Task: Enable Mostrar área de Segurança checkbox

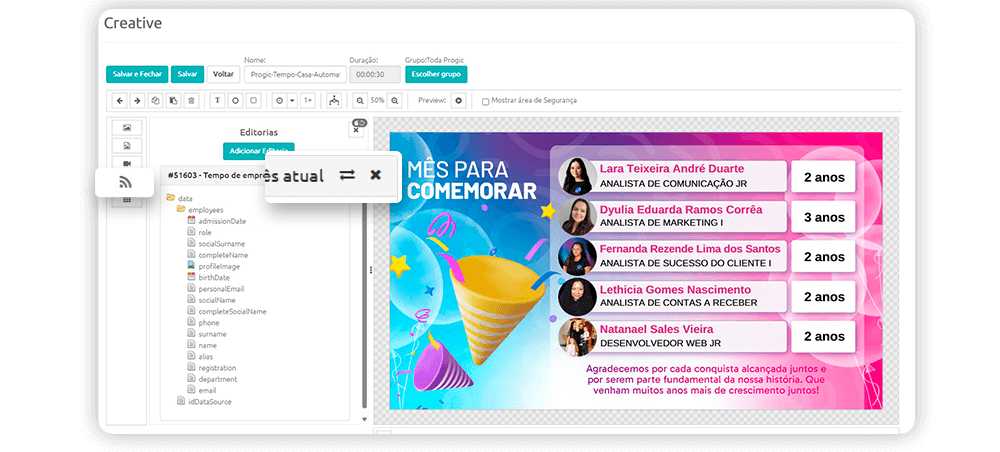Action: [485, 101]
